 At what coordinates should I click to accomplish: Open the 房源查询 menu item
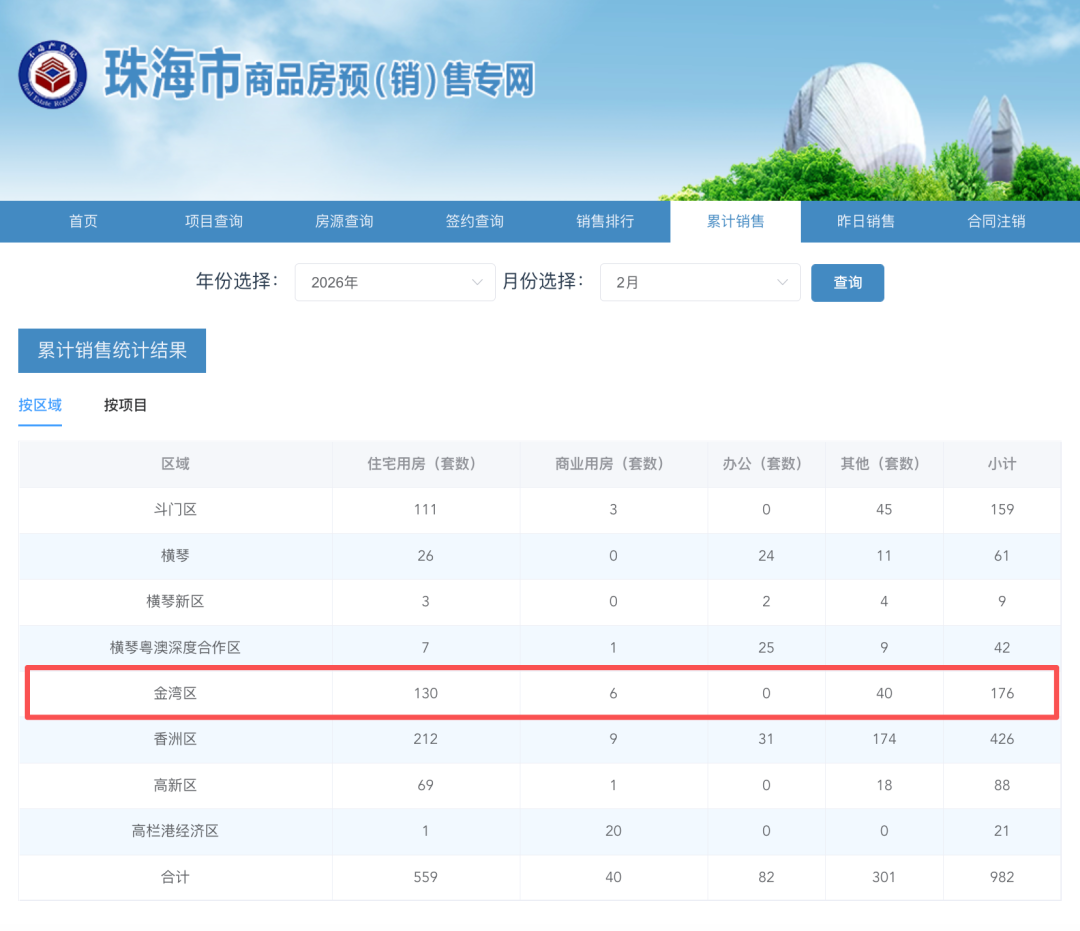[x=344, y=221]
